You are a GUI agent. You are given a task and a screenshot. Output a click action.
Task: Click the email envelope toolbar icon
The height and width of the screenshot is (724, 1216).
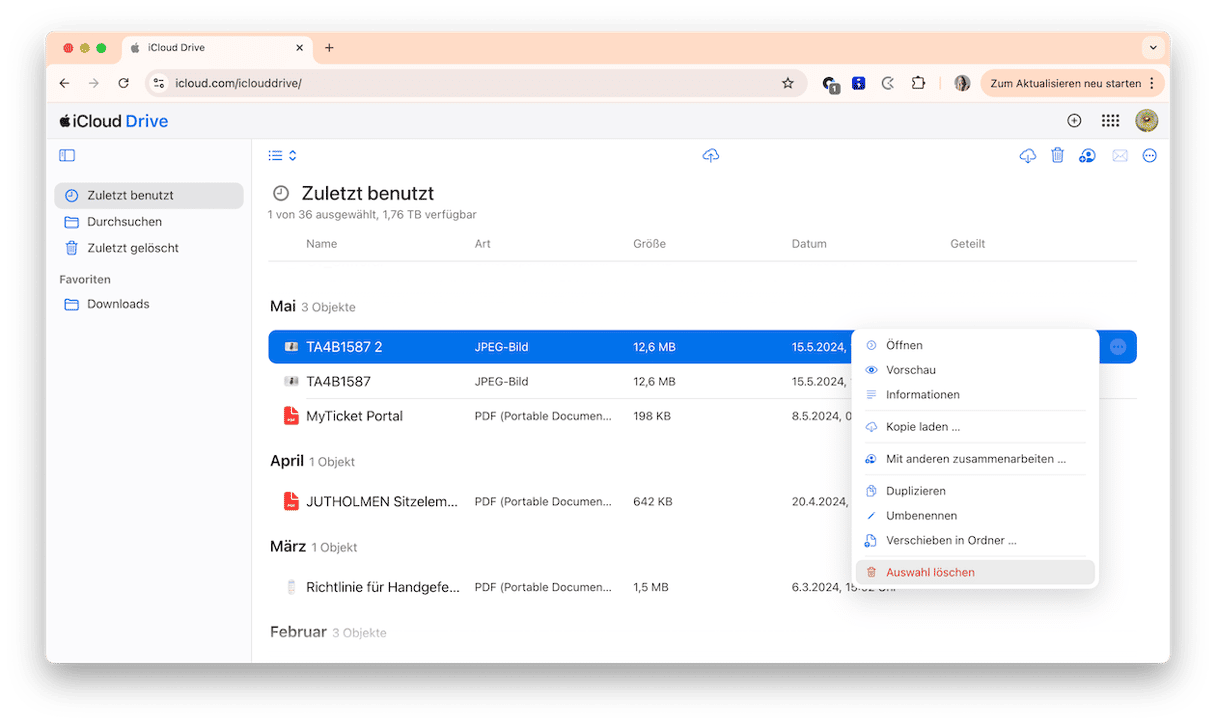click(1120, 155)
